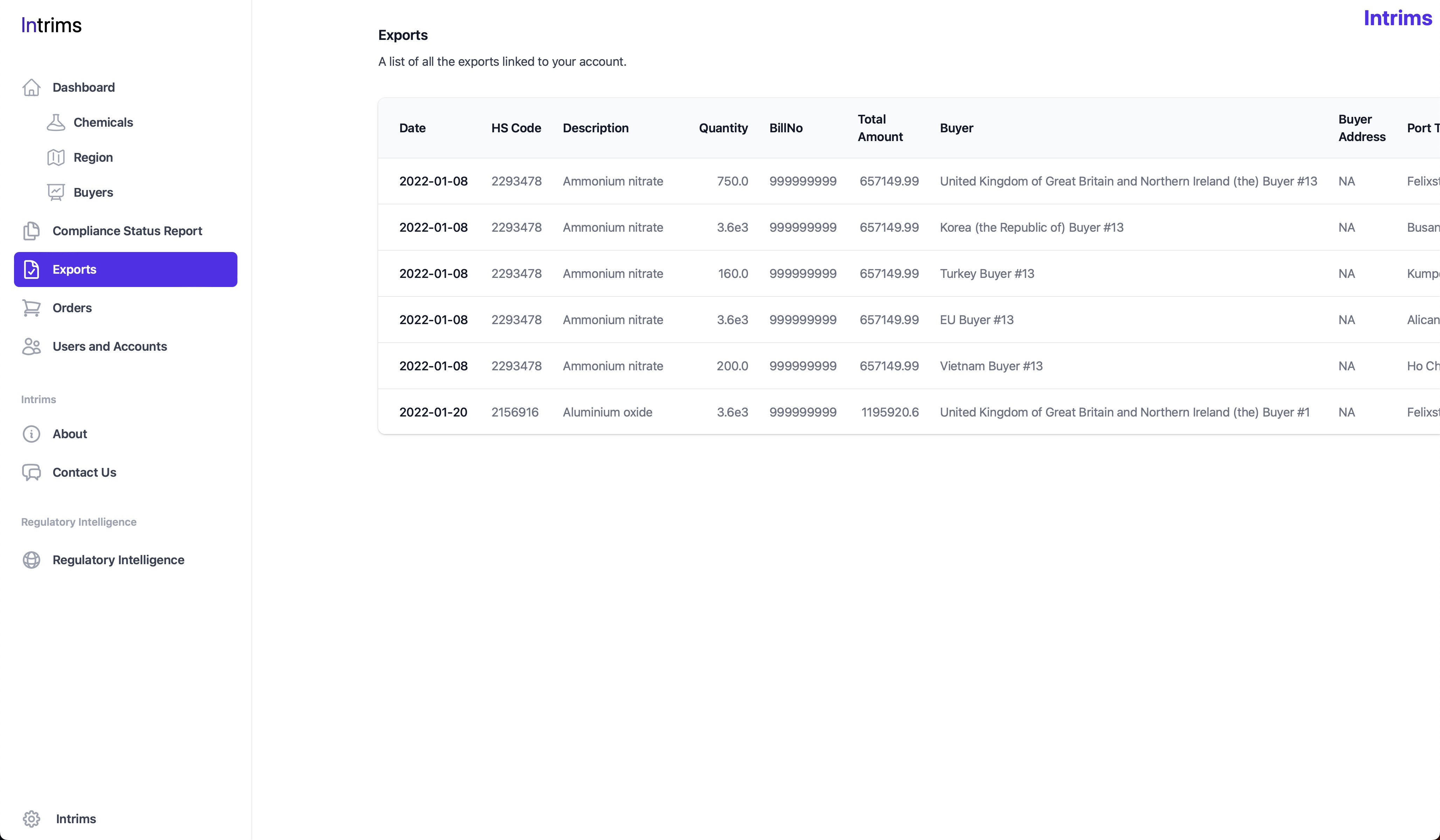Open the Compliance Status Report page
This screenshot has height=840, width=1440.
point(127,231)
